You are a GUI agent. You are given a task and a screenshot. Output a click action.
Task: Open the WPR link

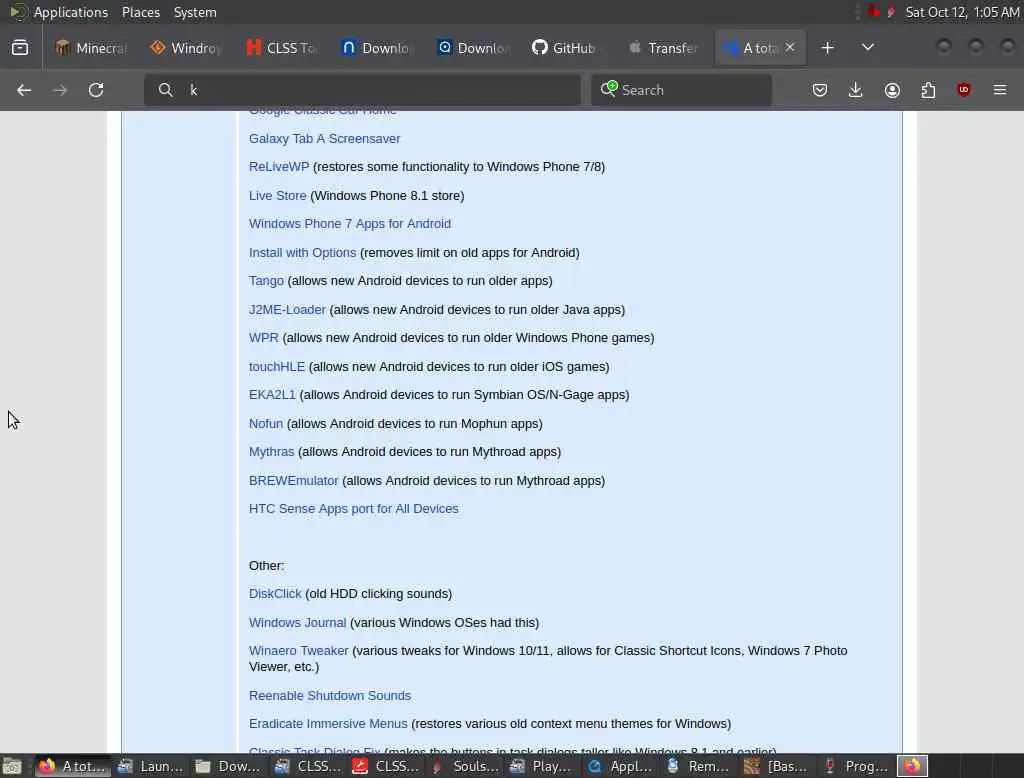(264, 338)
